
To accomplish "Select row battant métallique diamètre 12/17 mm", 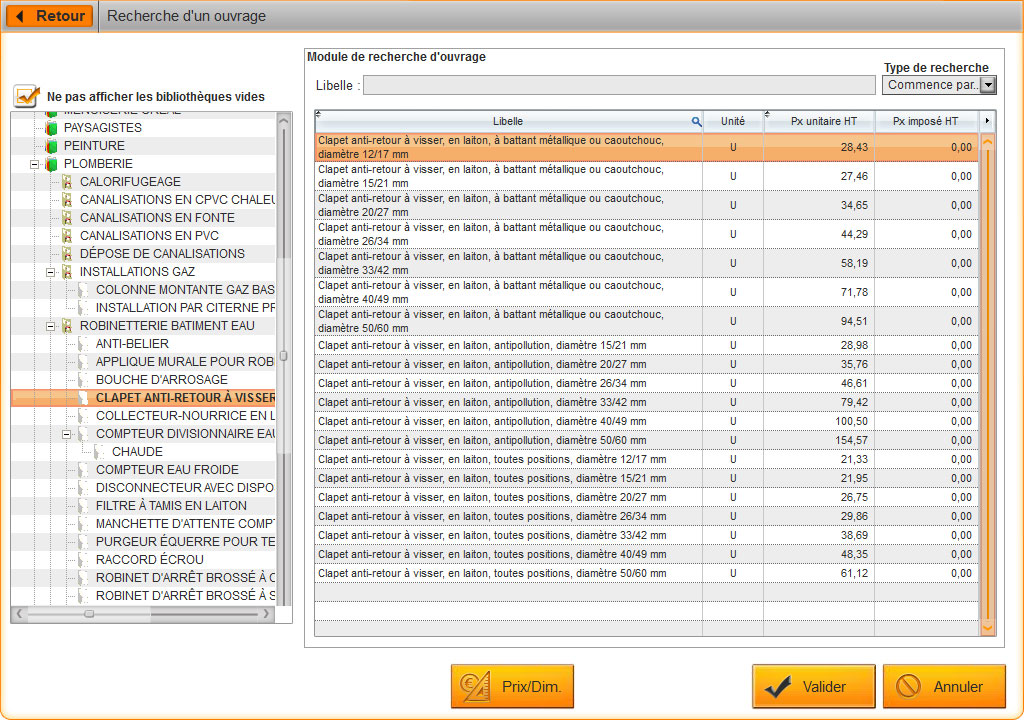I will point(646,147).
